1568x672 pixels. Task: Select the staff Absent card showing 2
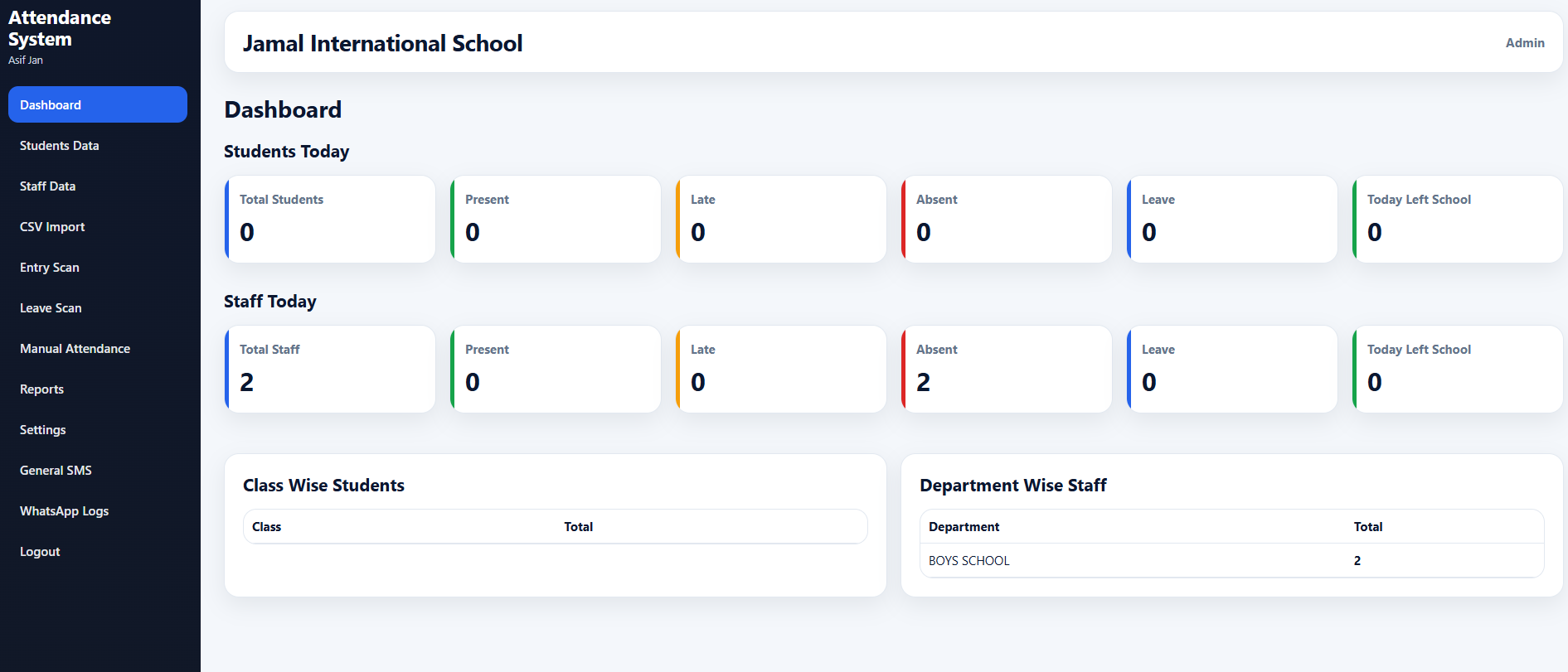coord(1007,369)
